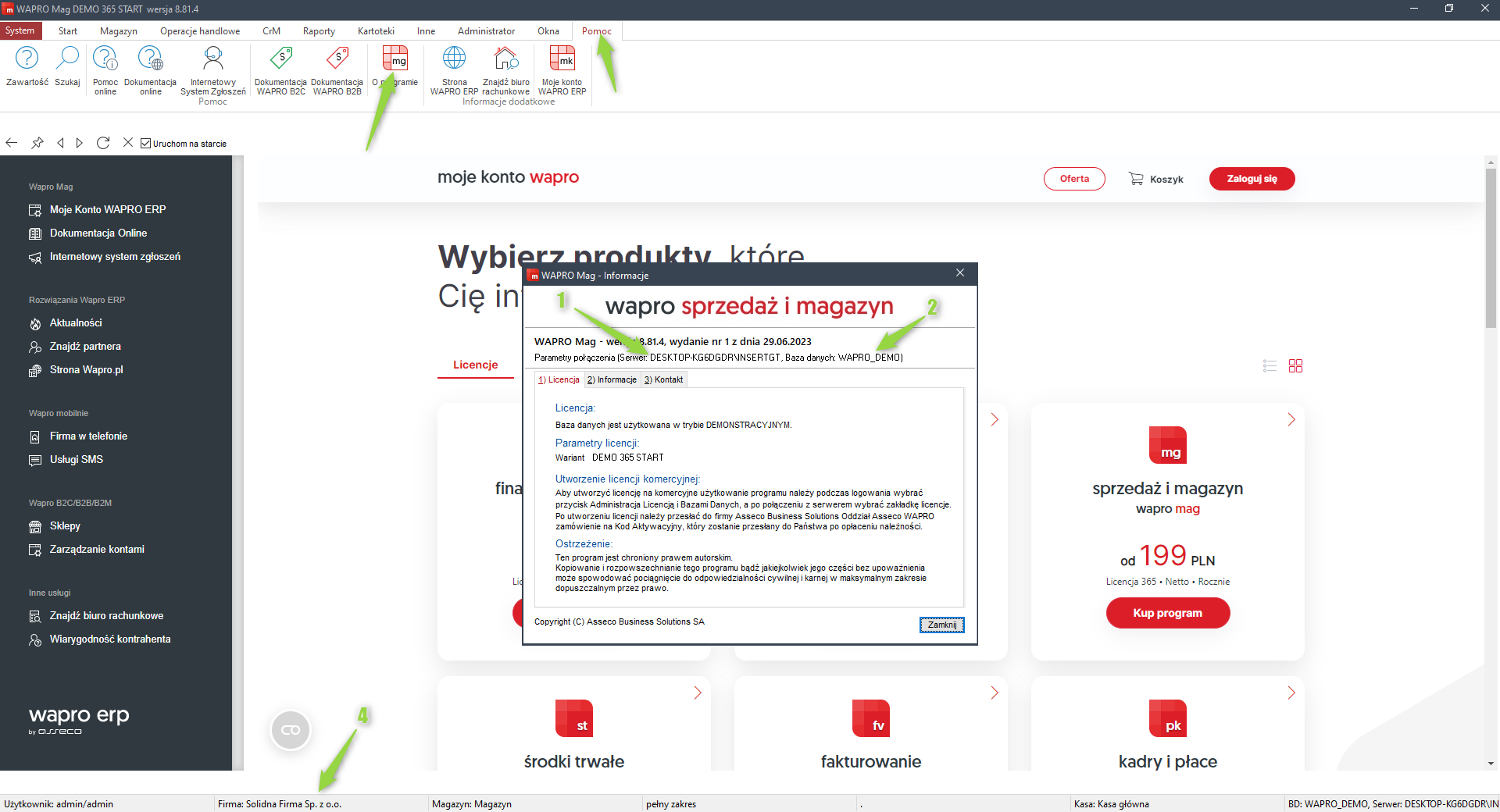Open Pomoc online in ribbon
The image size is (1500, 812).
(105, 58)
